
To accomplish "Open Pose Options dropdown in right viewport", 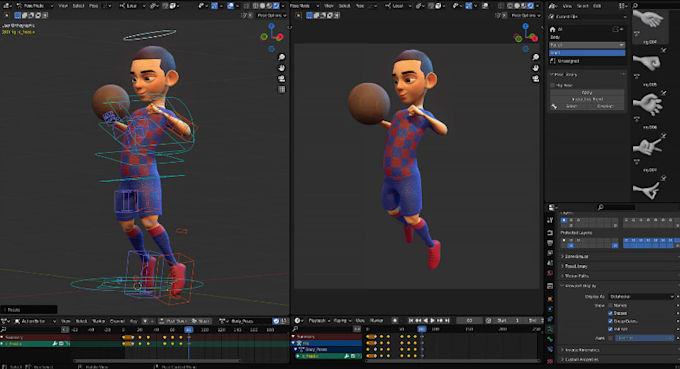I will [526, 15].
